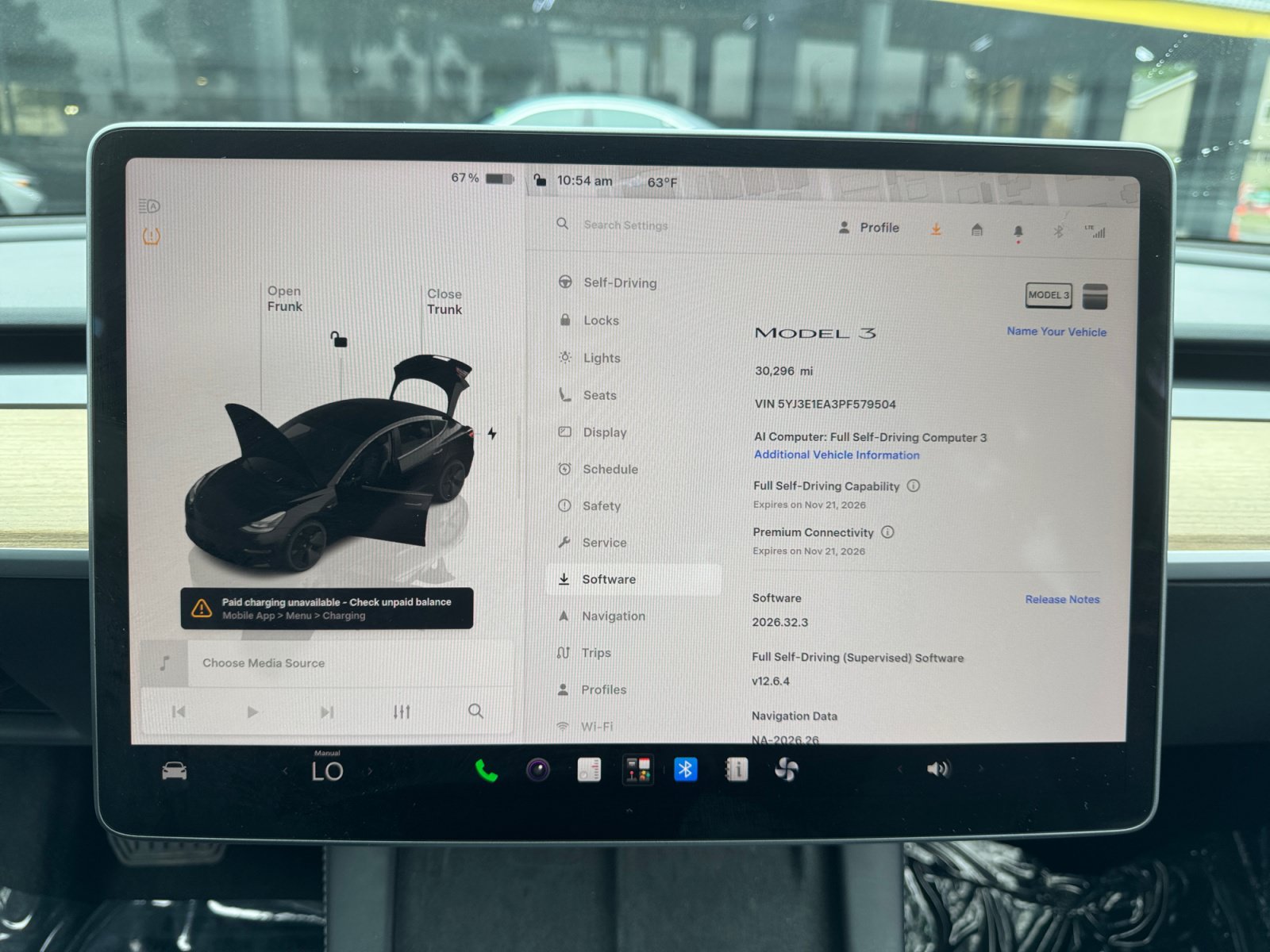
Task: Tap the car controls icon
Action: tap(175, 770)
